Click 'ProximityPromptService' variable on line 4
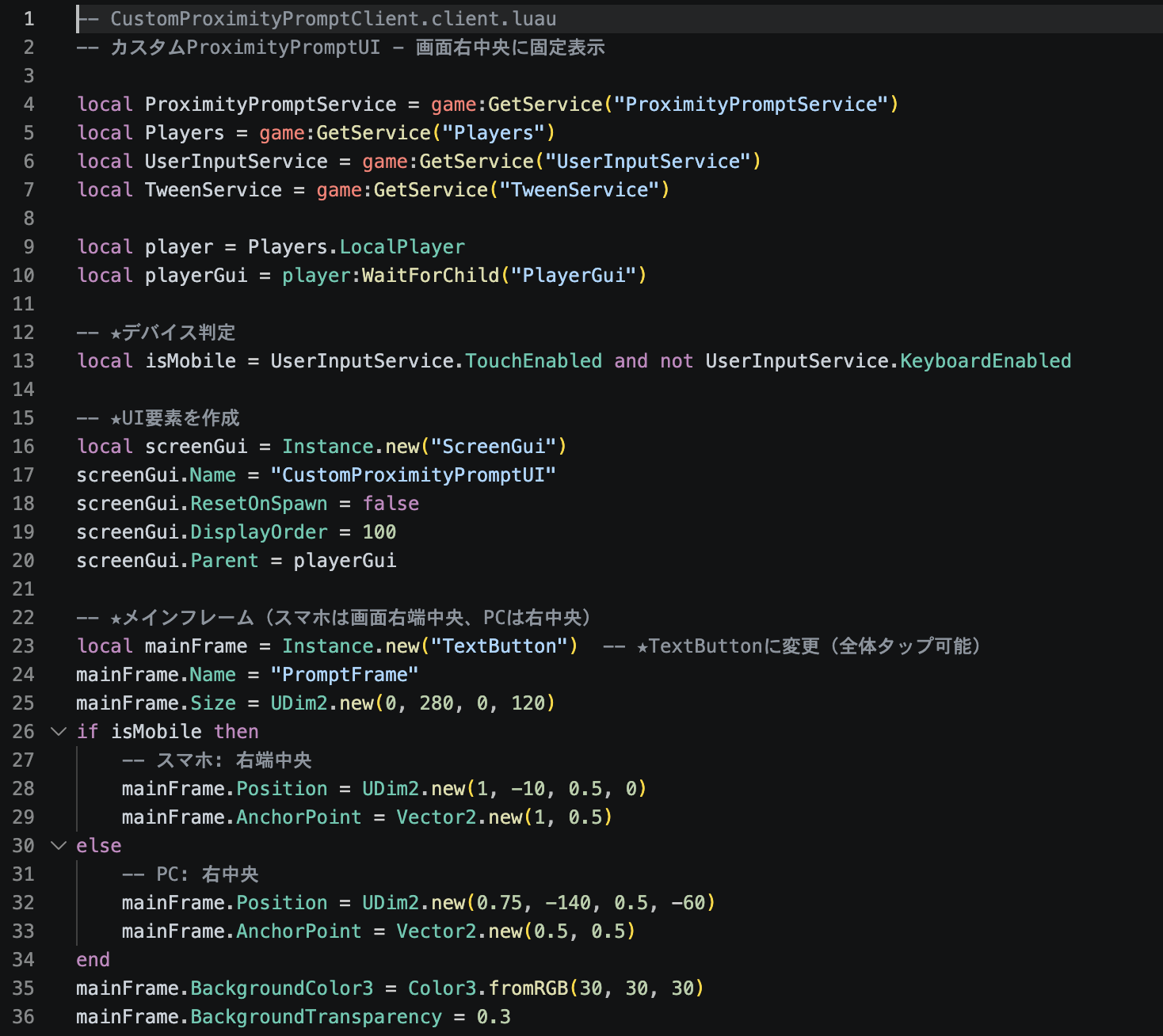The width and height of the screenshot is (1163, 1036). (271, 104)
